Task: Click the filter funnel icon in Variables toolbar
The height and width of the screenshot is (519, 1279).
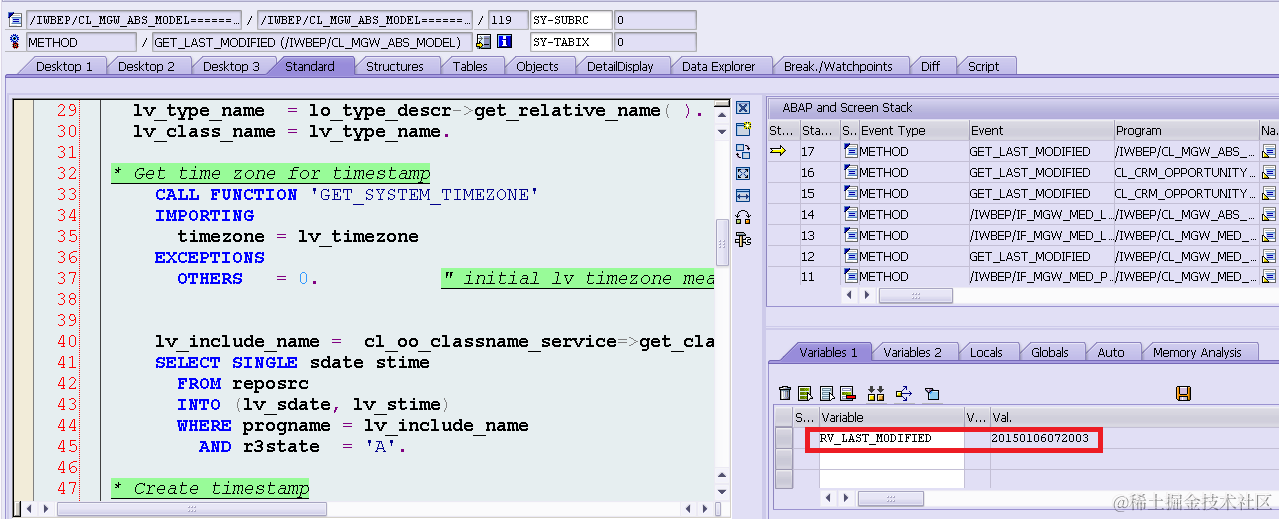Action: point(932,393)
